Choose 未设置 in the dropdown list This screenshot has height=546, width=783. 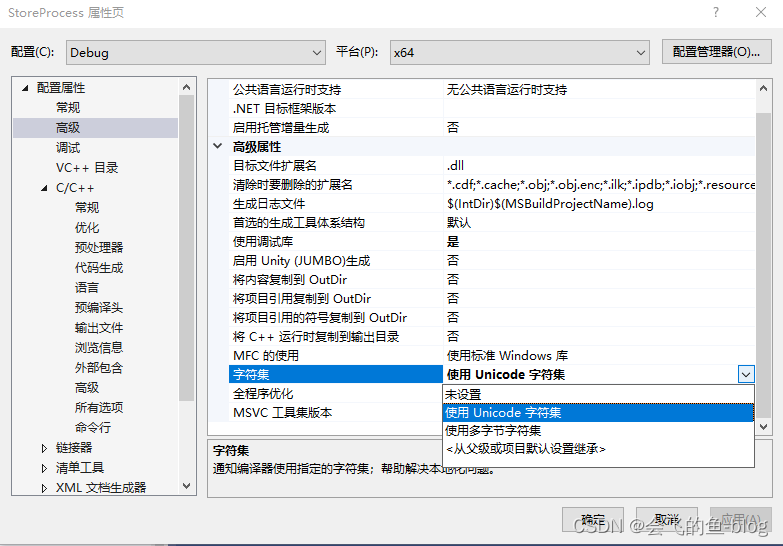[x=598, y=395]
